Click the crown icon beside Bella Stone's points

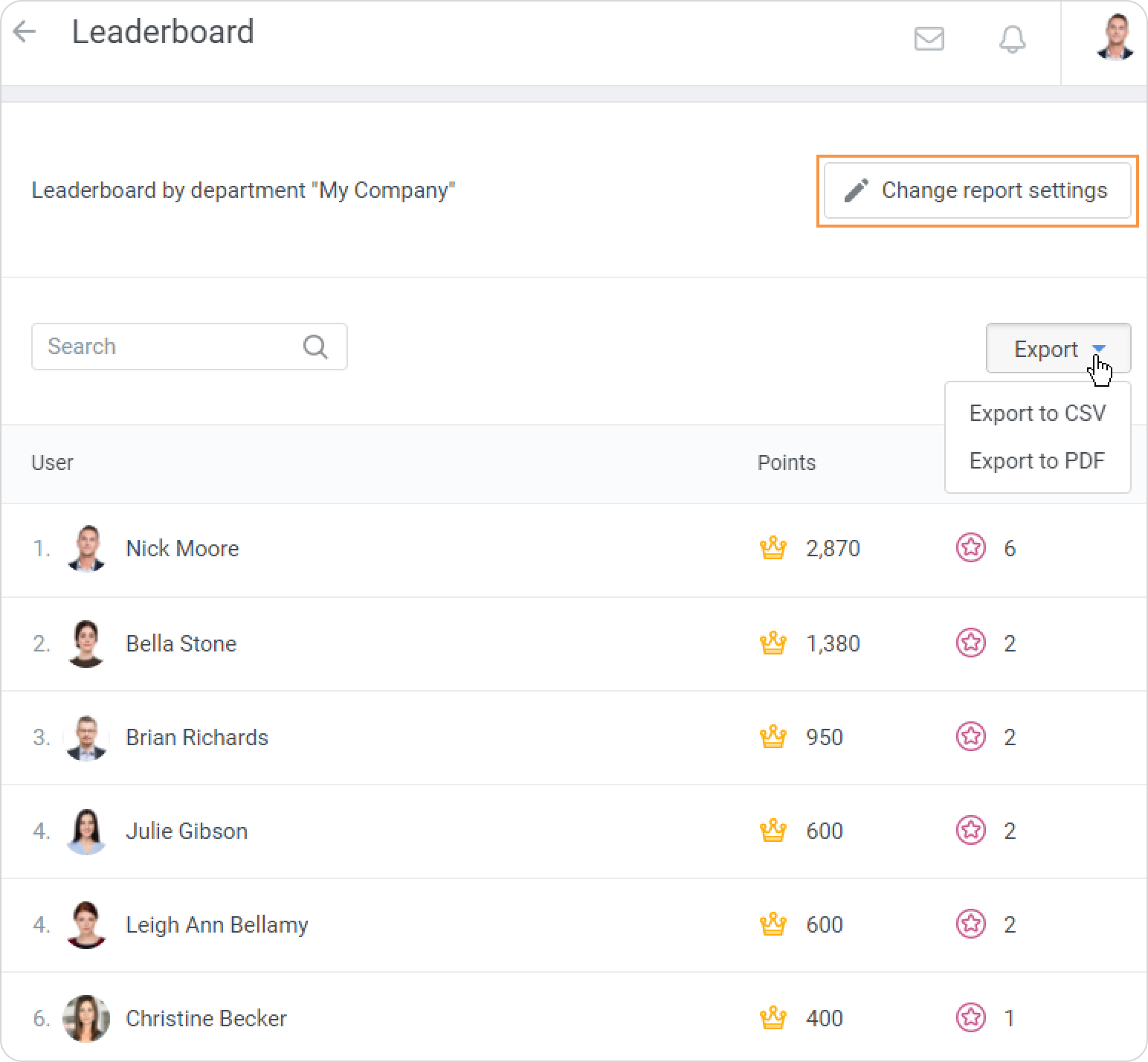[773, 643]
